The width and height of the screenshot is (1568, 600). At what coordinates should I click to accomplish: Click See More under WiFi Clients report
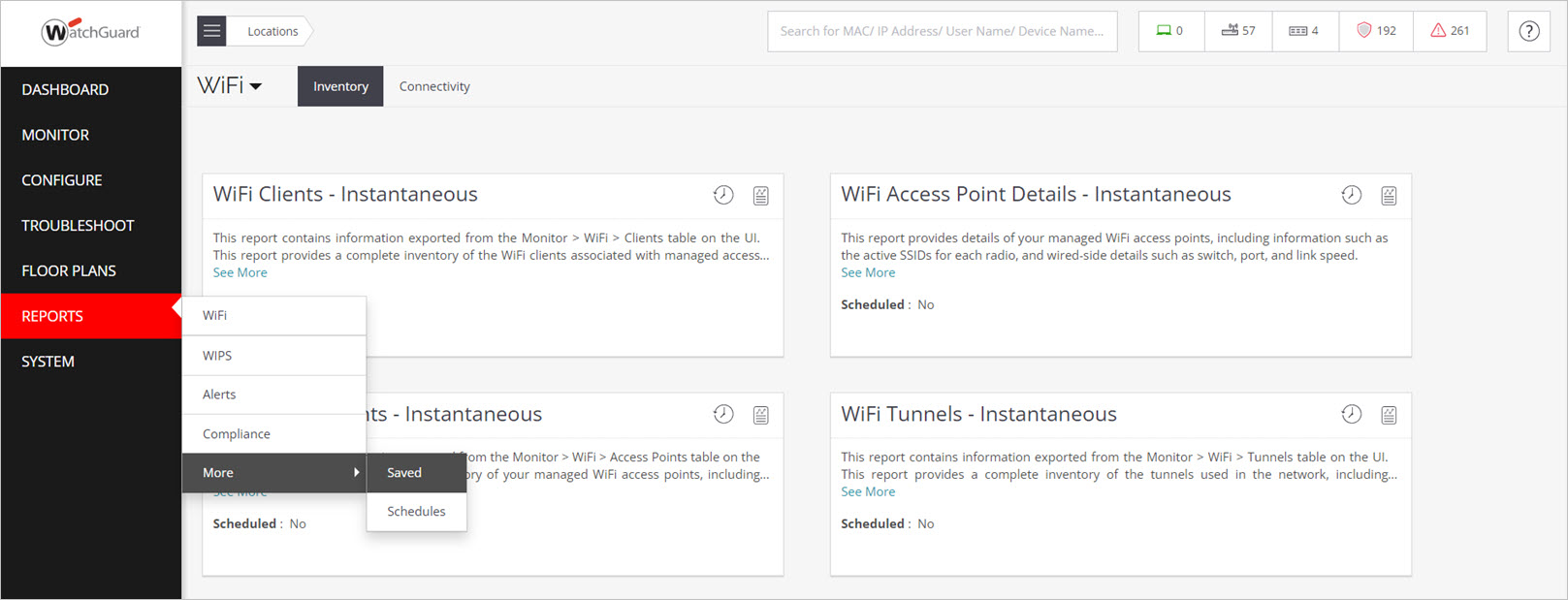click(240, 273)
